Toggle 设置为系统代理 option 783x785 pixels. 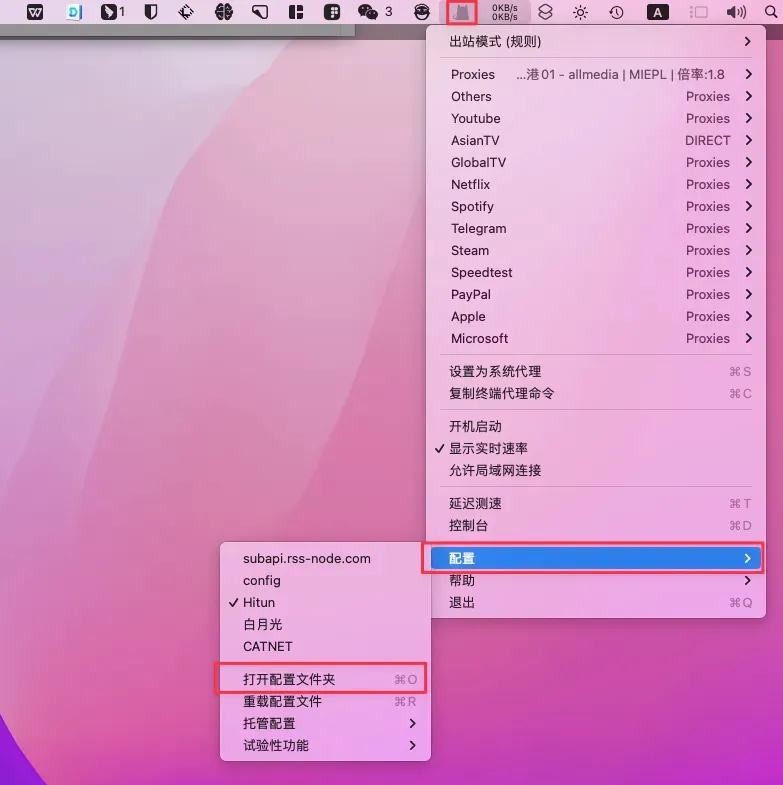click(596, 371)
